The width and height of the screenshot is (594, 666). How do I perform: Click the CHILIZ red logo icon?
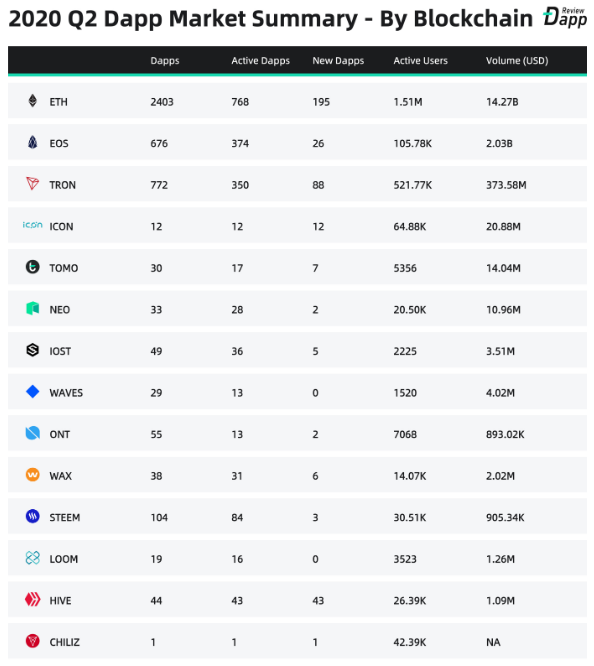(33, 641)
